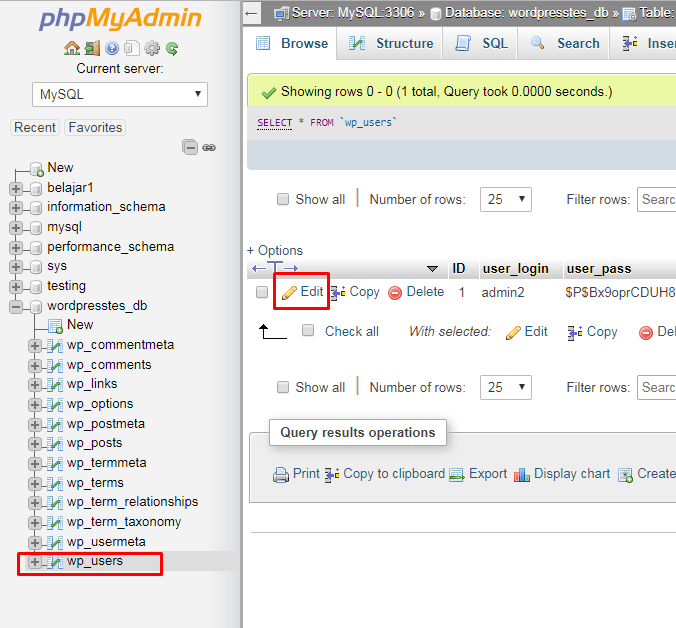
Task: Click the phpMyAdmin logo
Action: (x=120, y=18)
